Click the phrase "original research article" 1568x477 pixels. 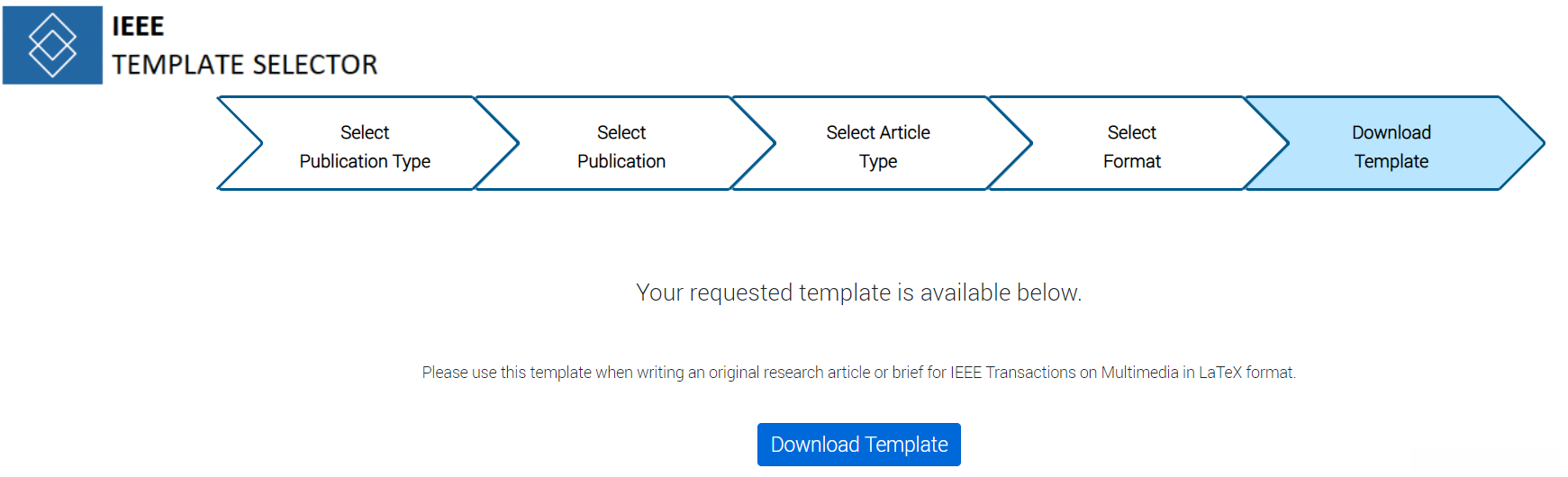789,373
